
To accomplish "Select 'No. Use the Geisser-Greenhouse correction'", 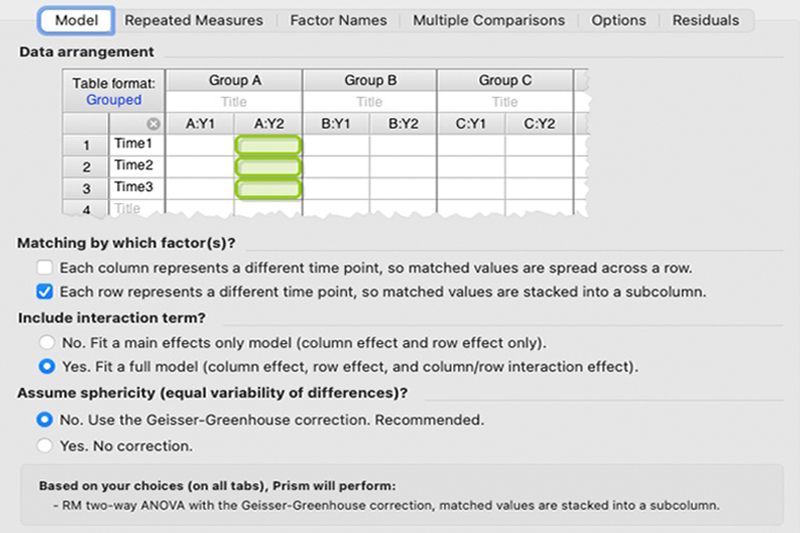I will click(45, 420).
